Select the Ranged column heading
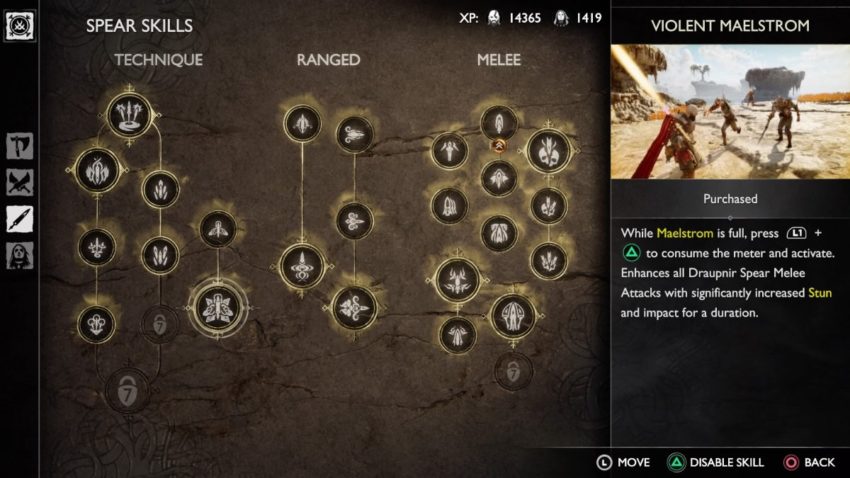This screenshot has height=478, width=850. coord(329,60)
